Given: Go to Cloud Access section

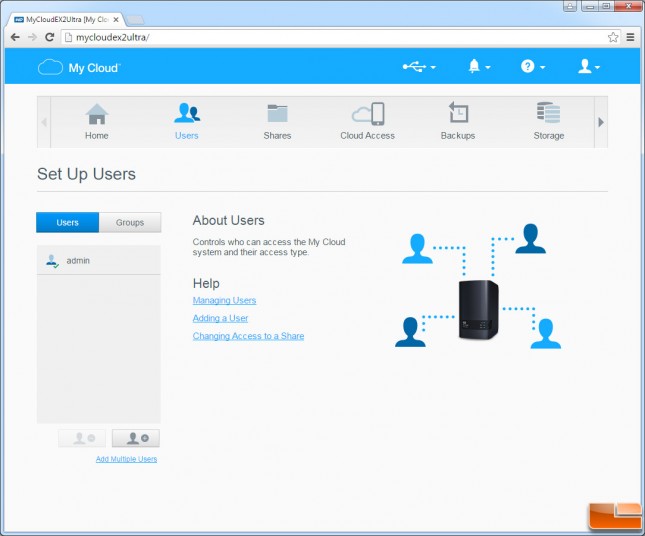Looking at the screenshot, I should (367, 122).
